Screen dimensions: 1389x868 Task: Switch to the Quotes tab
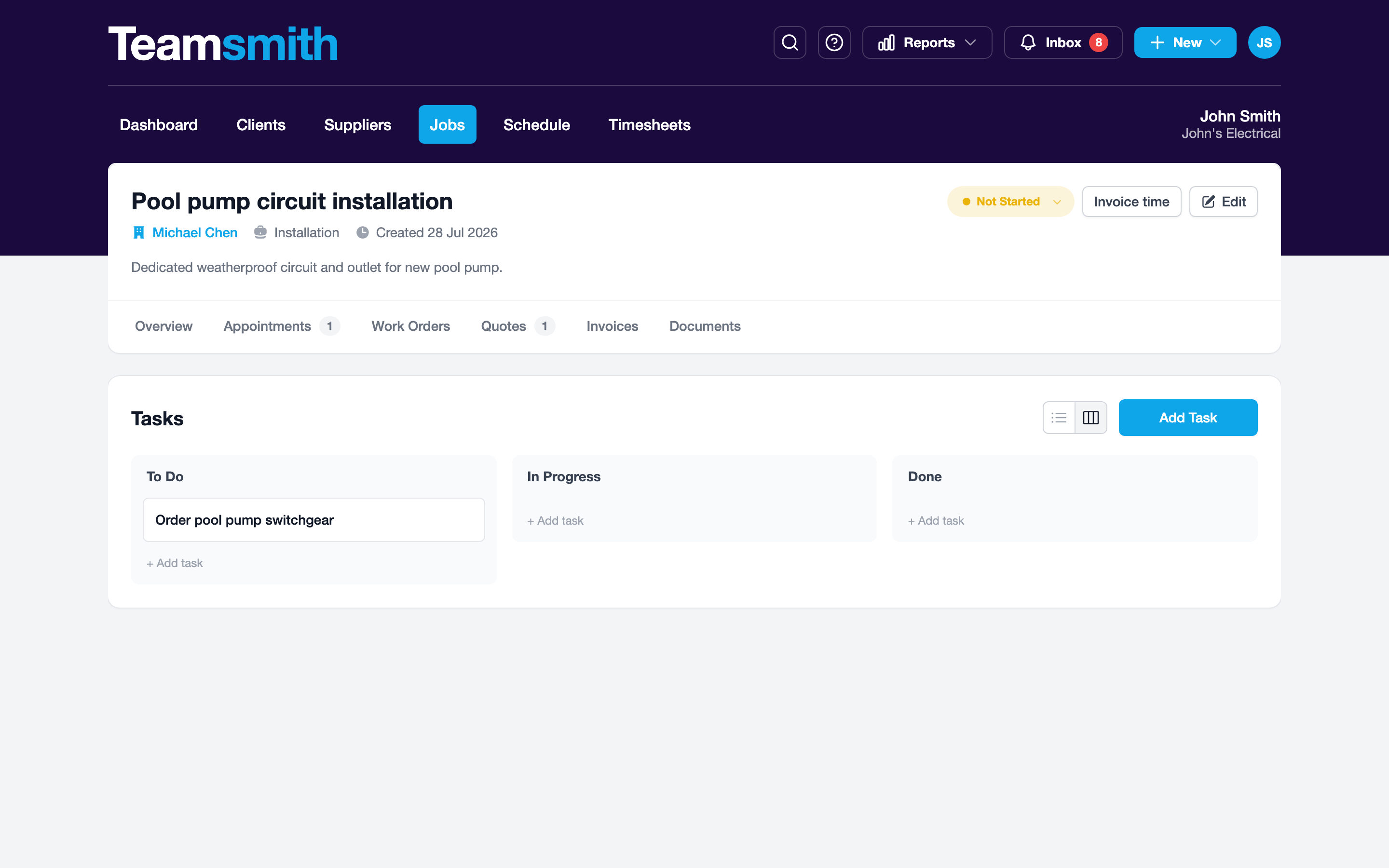517,326
